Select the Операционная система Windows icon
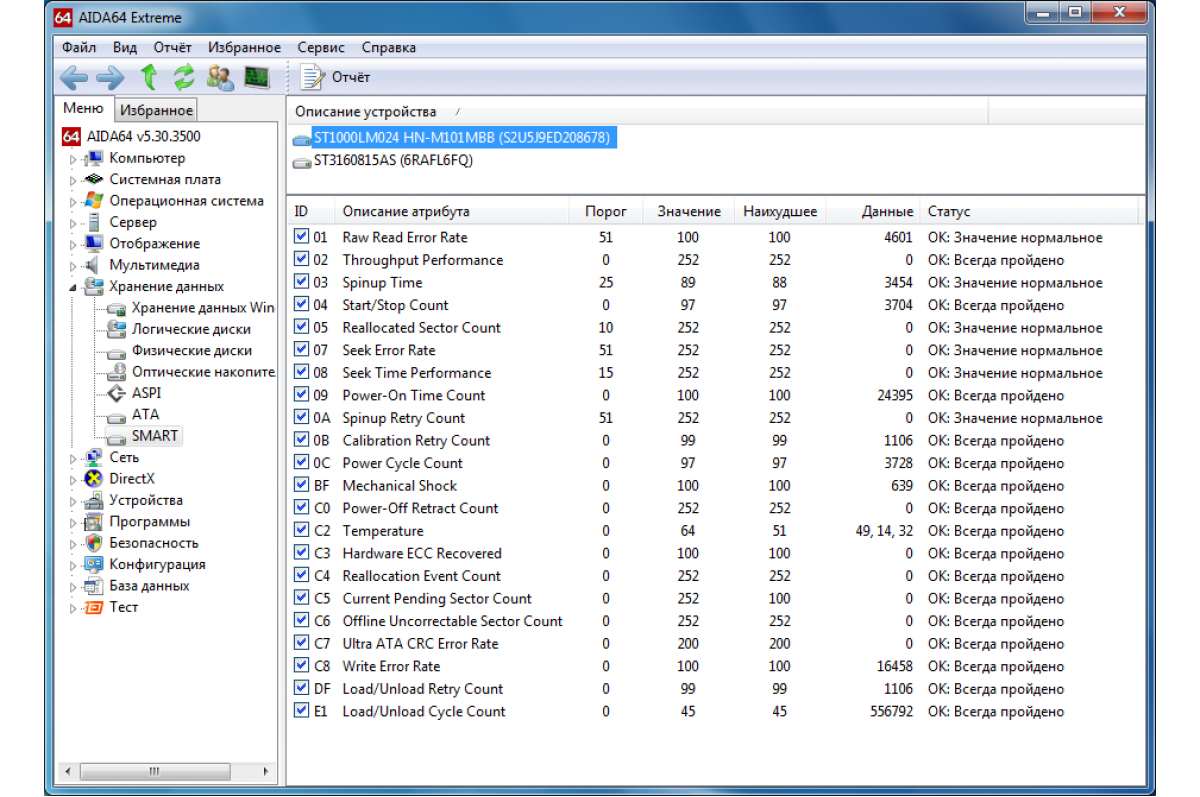Viewport: 1200px width, 797px height. pyautogui.click(x=94, y=201)
